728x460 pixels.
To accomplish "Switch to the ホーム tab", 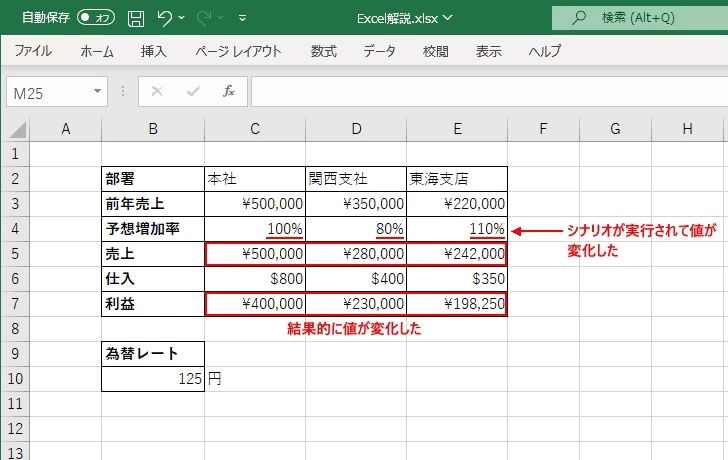I will pos(97,51).
